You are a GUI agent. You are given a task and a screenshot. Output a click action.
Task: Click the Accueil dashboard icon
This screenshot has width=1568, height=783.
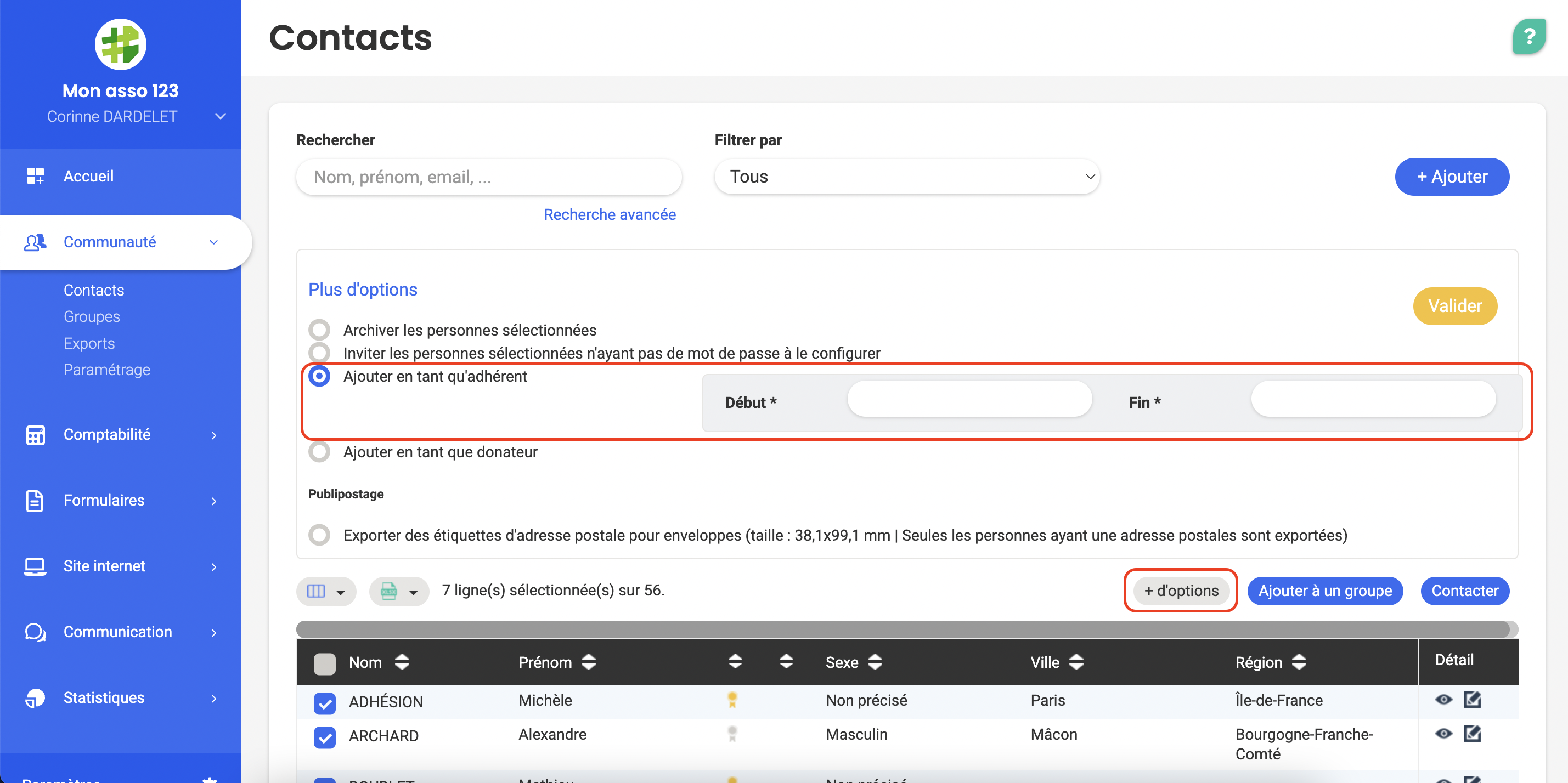(35, 176)
